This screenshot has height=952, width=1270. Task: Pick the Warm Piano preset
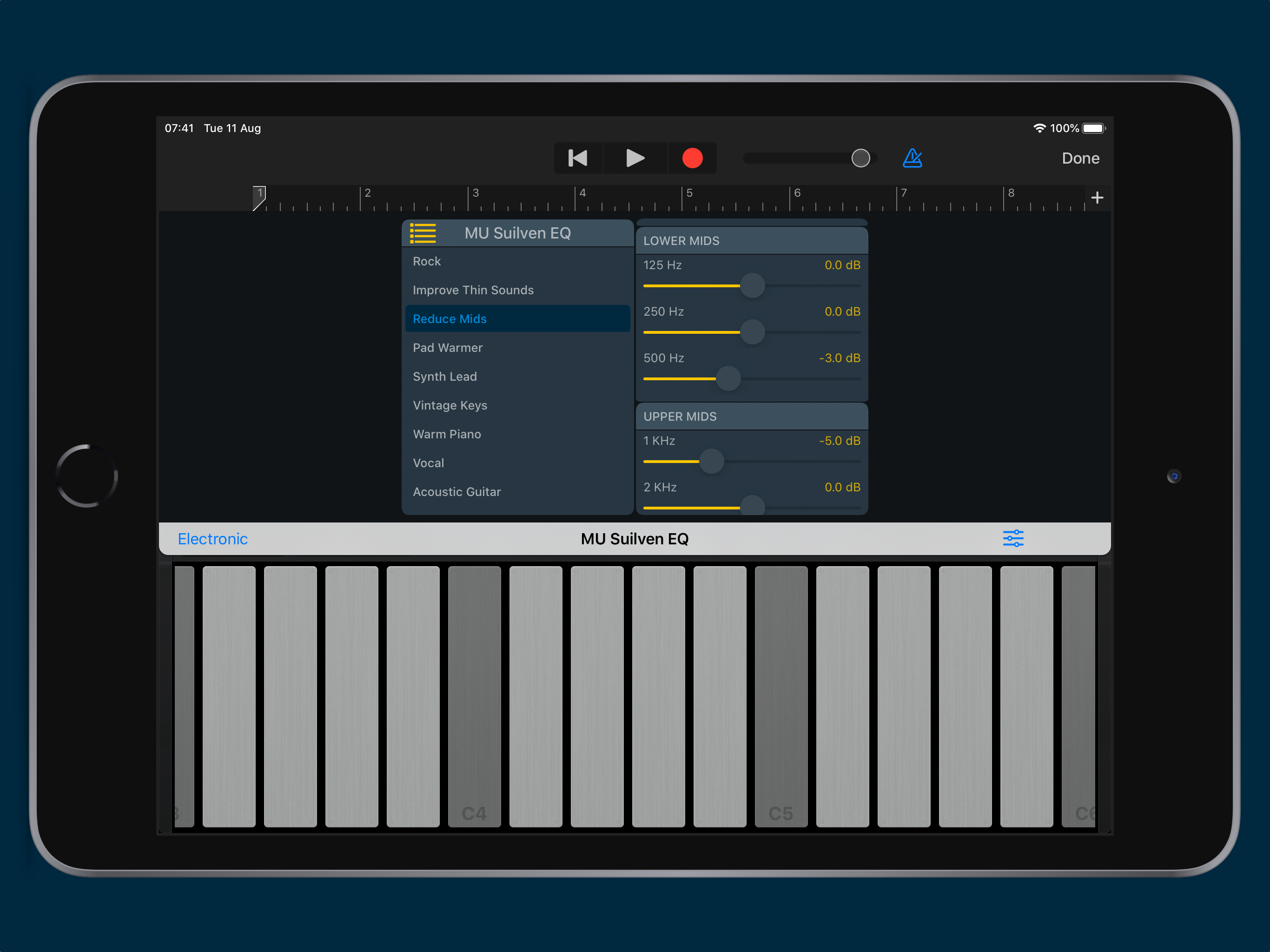(447, 434)
